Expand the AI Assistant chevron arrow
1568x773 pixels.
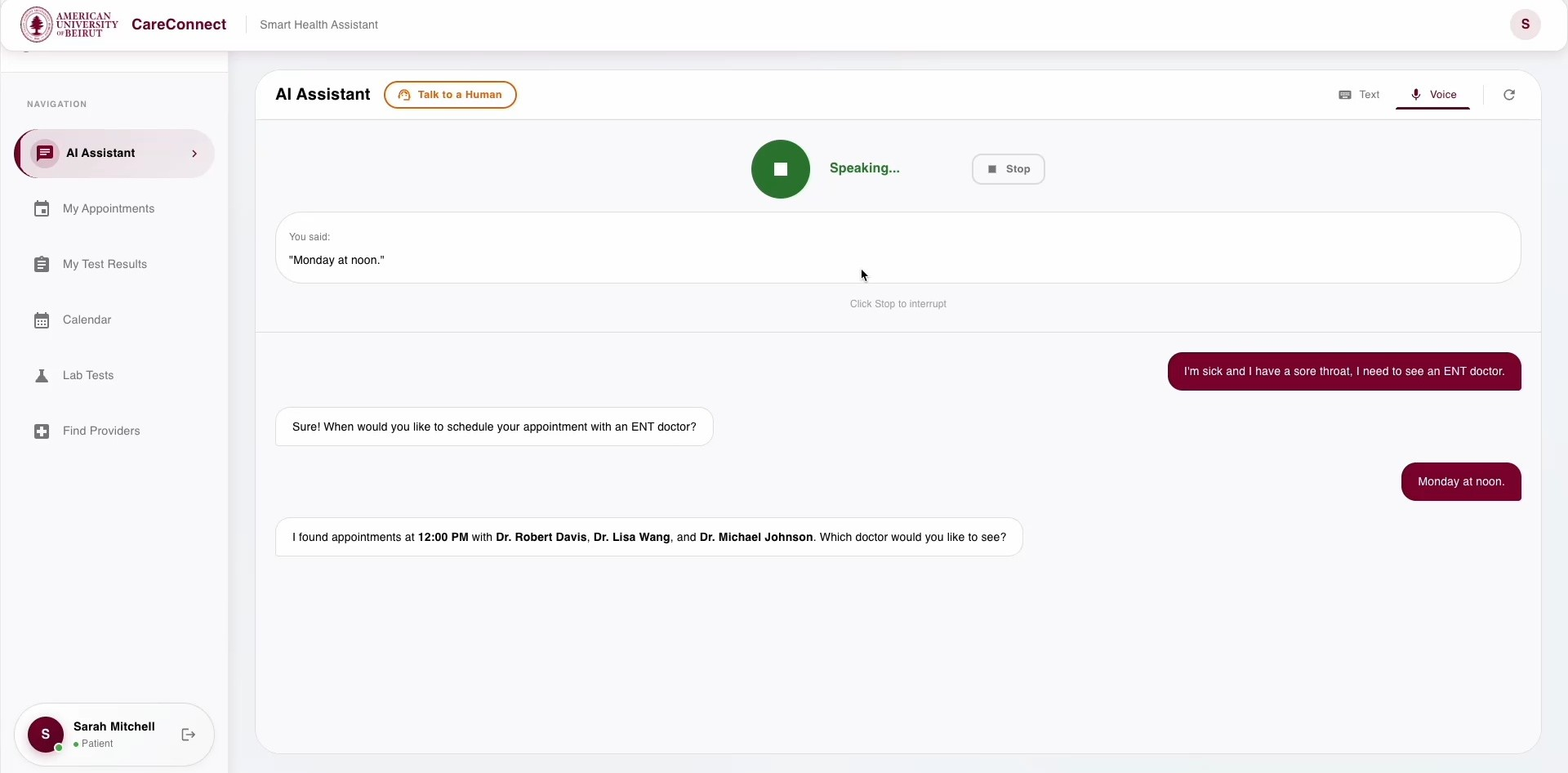coord(194,154)
